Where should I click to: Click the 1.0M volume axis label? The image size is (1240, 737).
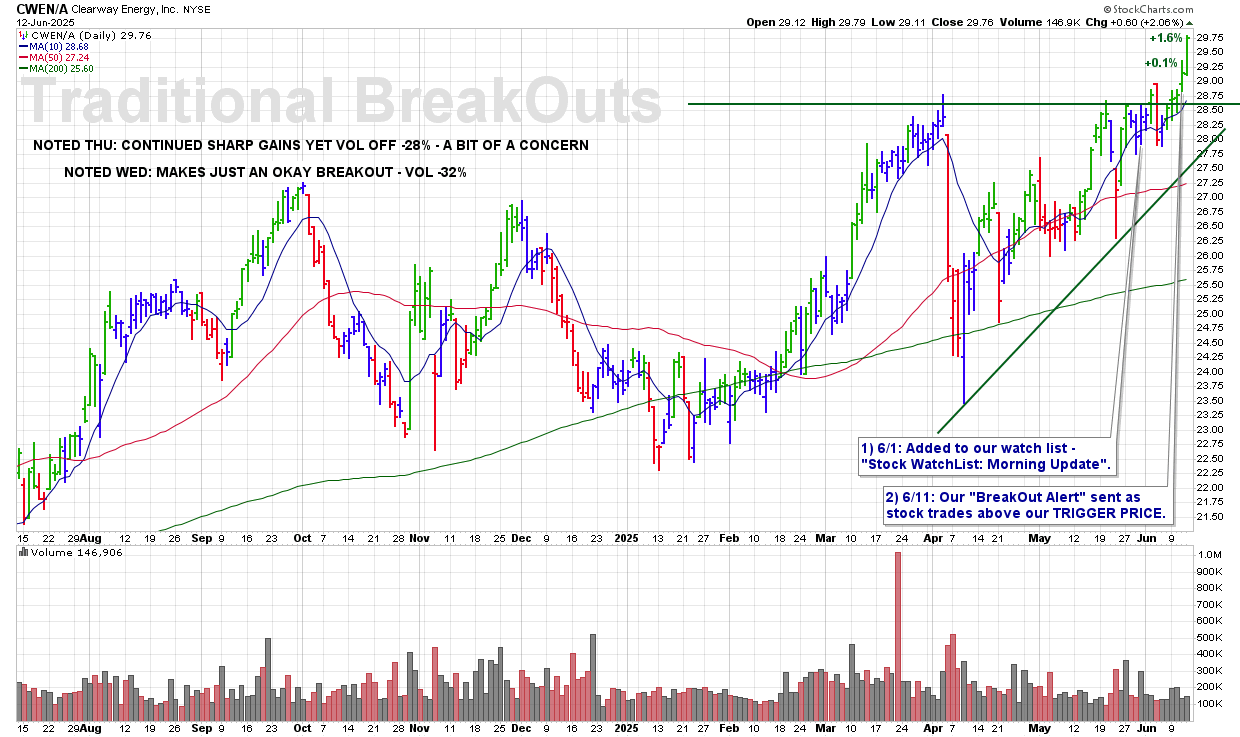pyautogui.click(x=1206, y=555)
